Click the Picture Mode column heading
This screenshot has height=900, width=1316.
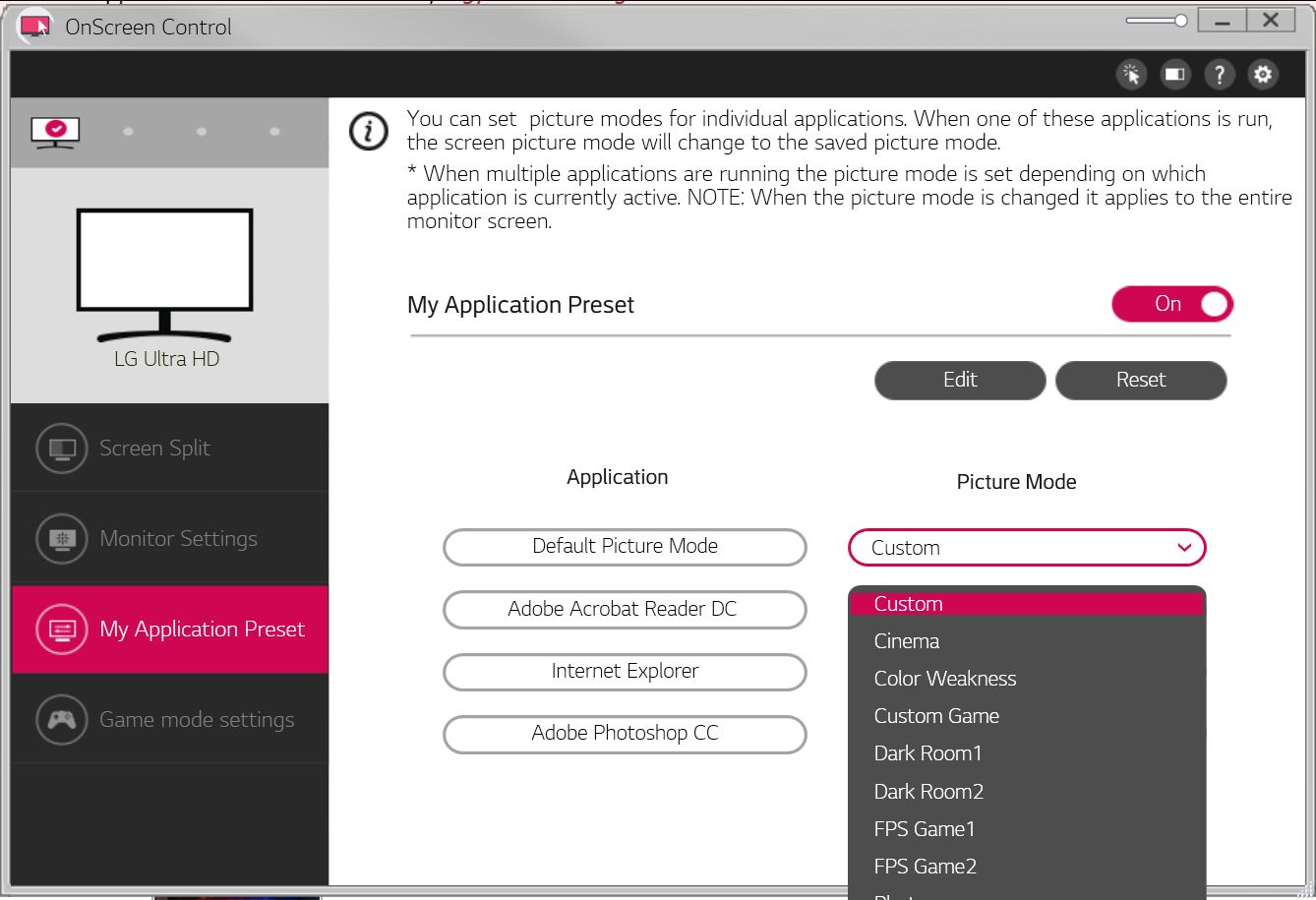point(1016,482)
